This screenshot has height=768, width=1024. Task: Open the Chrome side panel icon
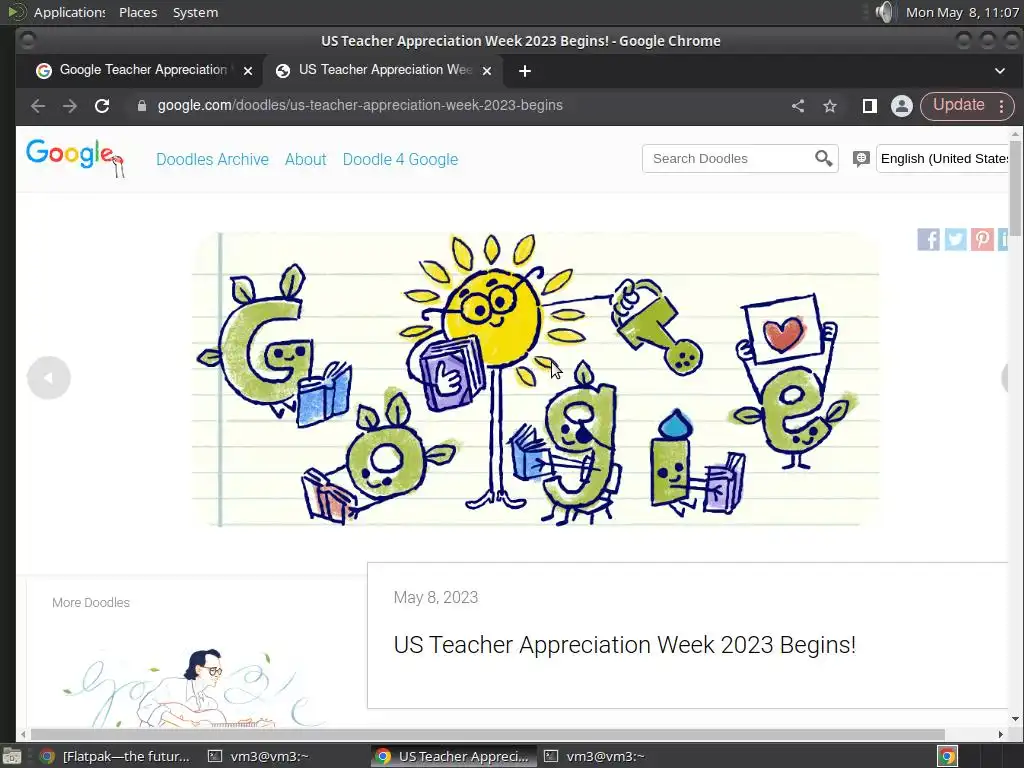[869, 106]
